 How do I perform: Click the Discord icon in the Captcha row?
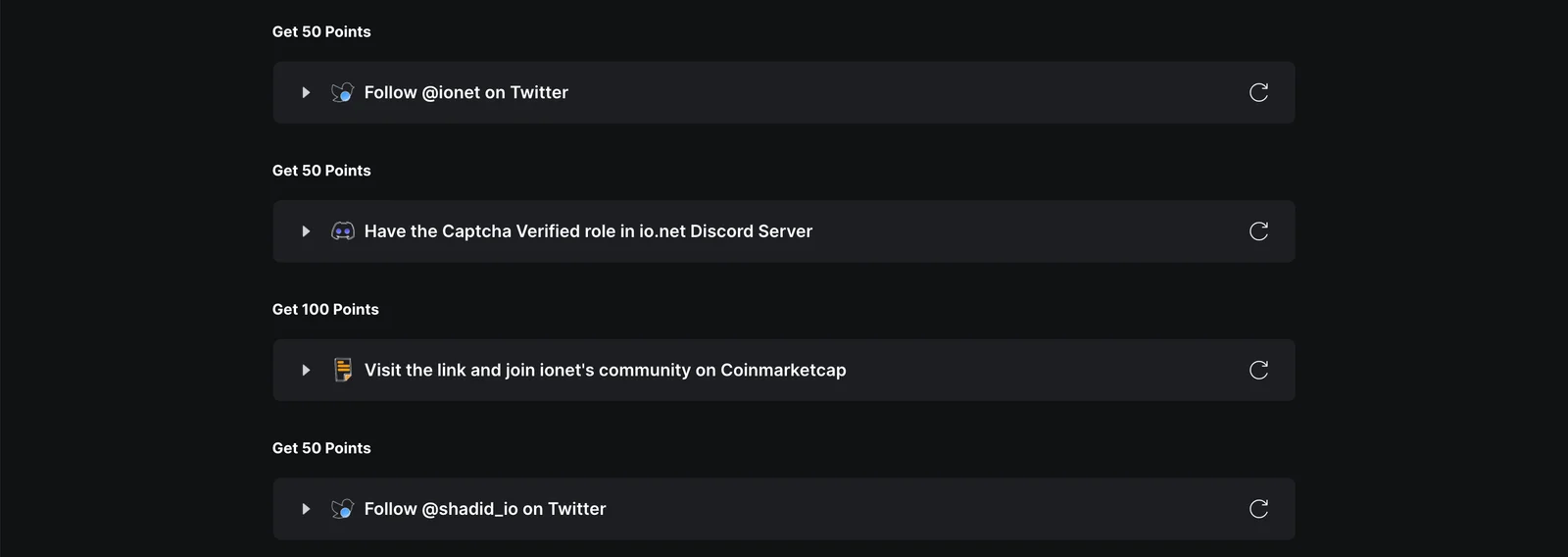pyautogui.click(x=343, y=231)
